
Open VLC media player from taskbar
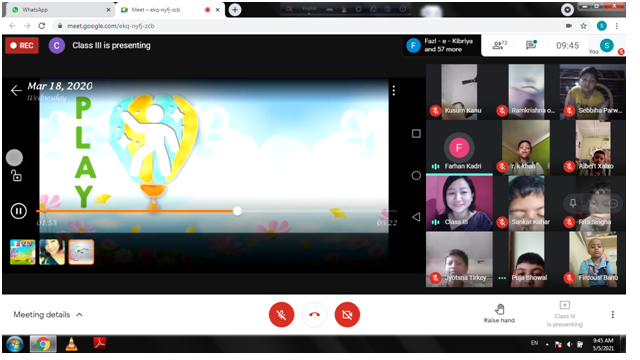[x=71, y=344]
